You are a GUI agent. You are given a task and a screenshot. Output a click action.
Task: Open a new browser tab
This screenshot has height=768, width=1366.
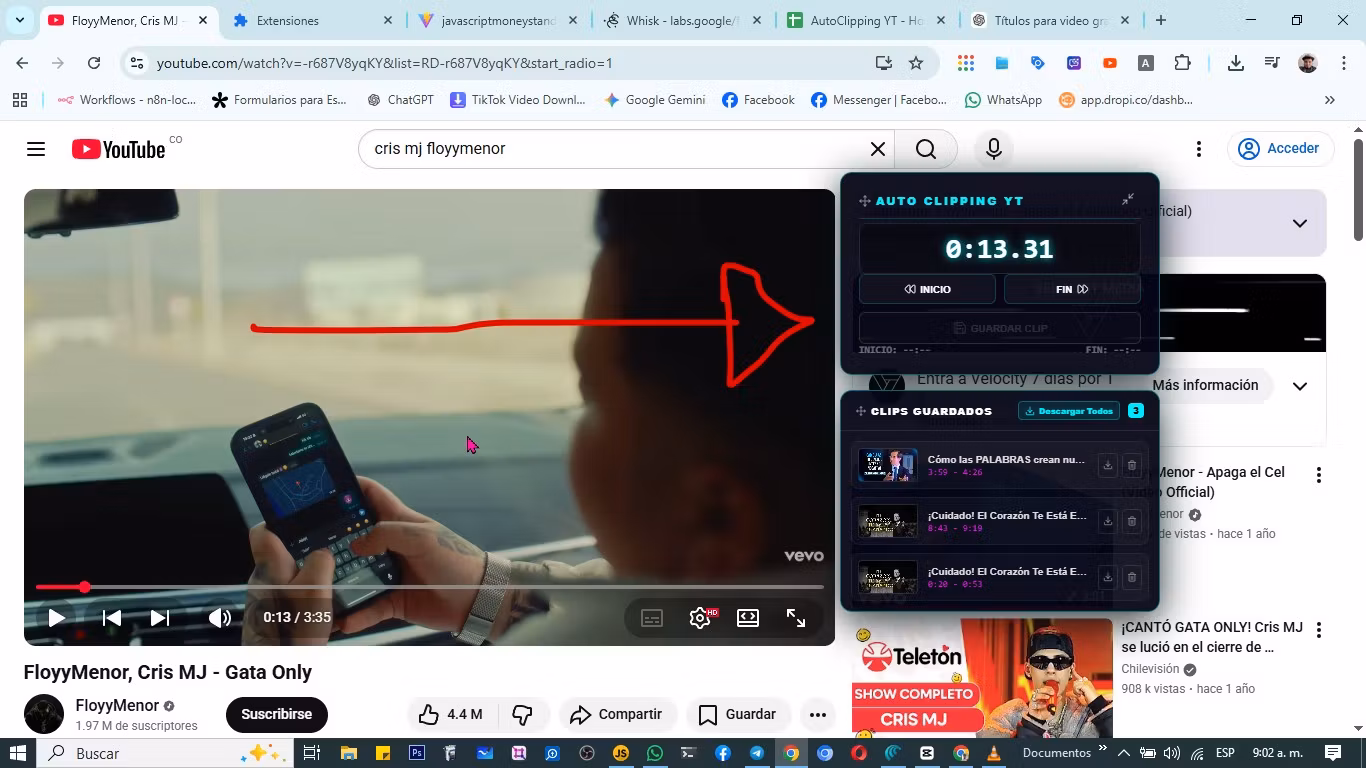pyautogui.click(x=1160, y=20)
